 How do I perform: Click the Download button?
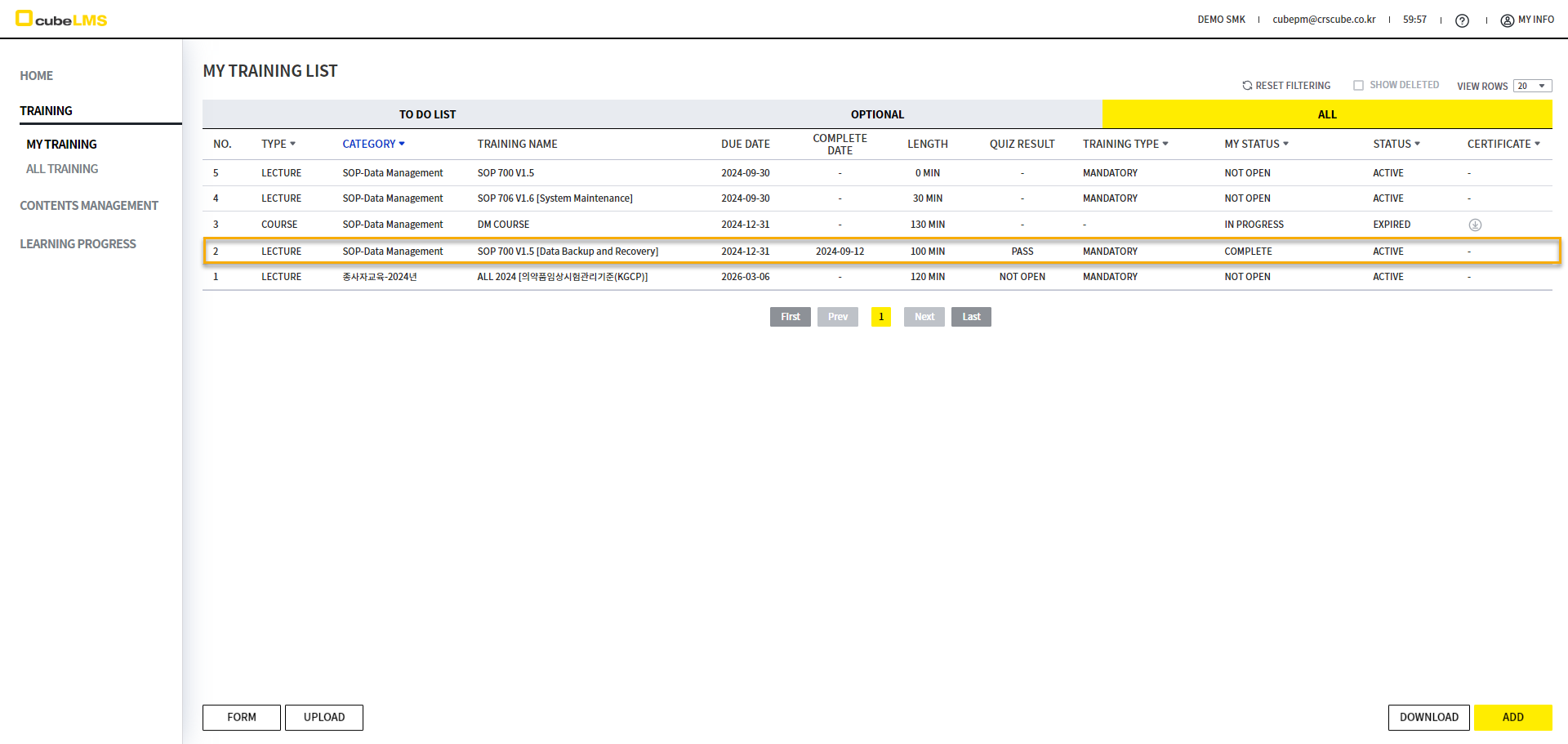pos(1428,717)
